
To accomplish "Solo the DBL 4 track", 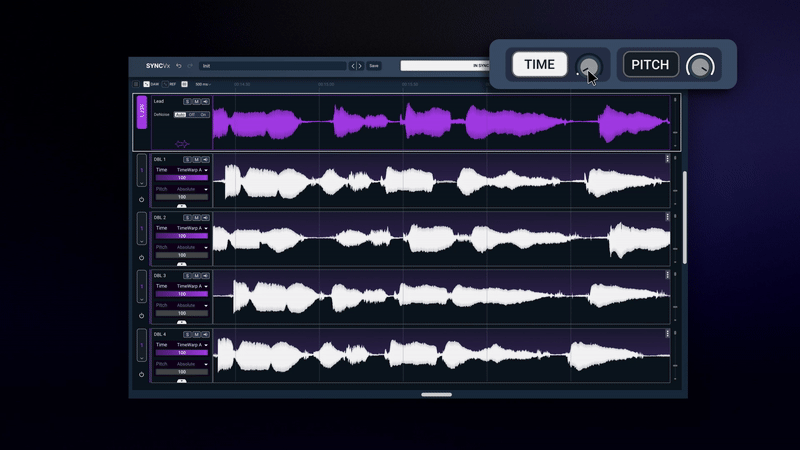I will [187, 335].
